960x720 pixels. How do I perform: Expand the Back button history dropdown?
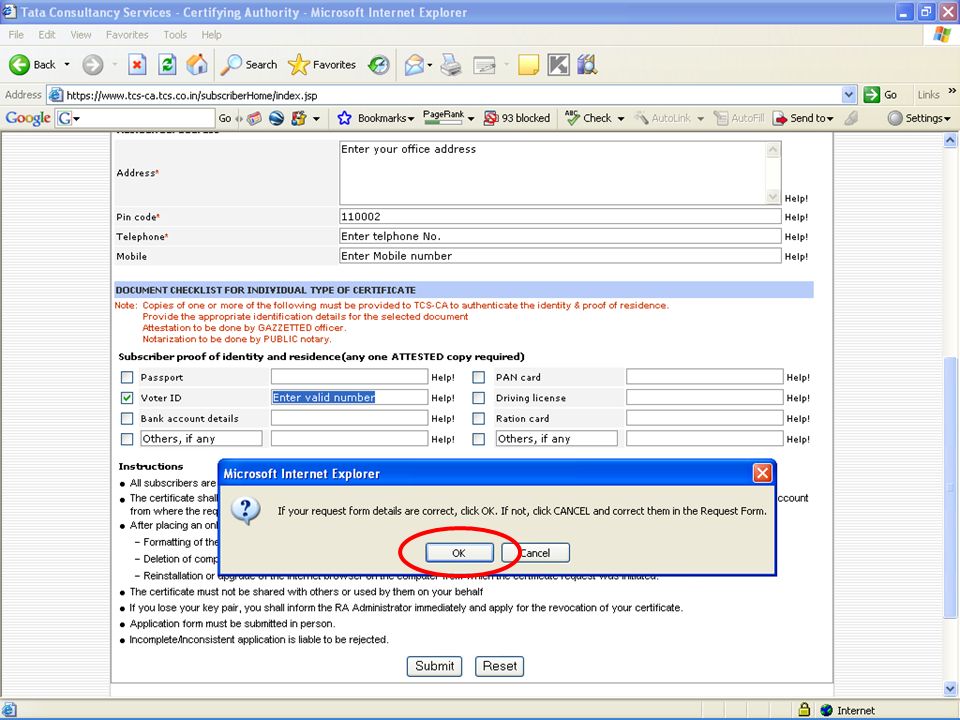click(67, 64)
